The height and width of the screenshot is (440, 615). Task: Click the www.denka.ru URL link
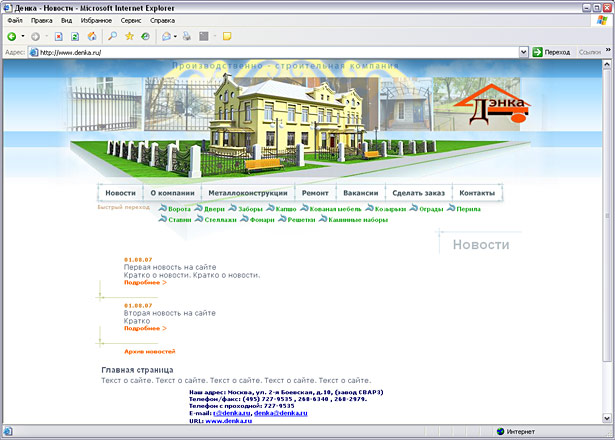(228, 421)
